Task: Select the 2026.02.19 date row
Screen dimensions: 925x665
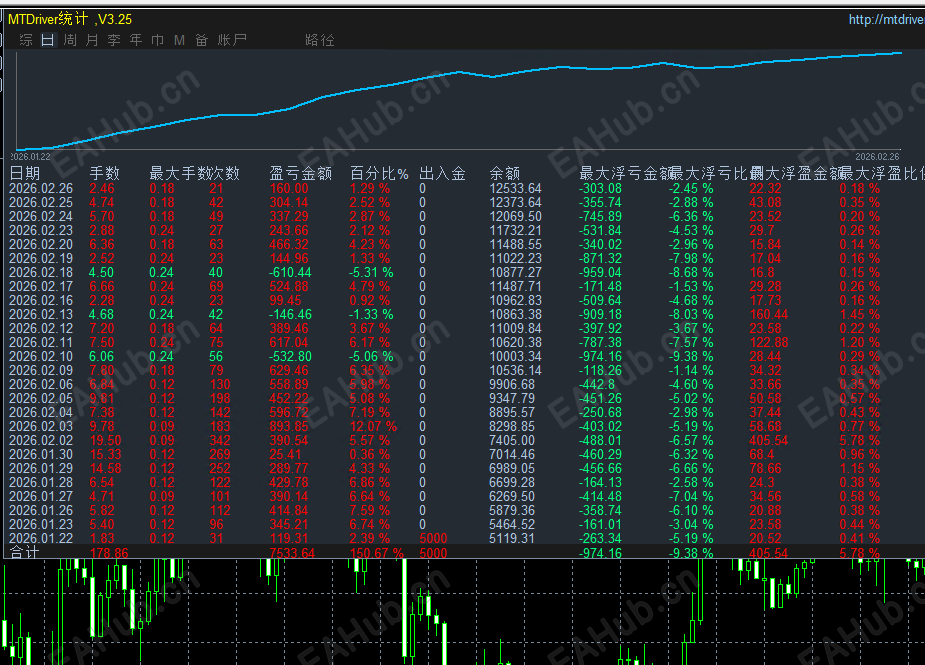Action: click(41, 259)
